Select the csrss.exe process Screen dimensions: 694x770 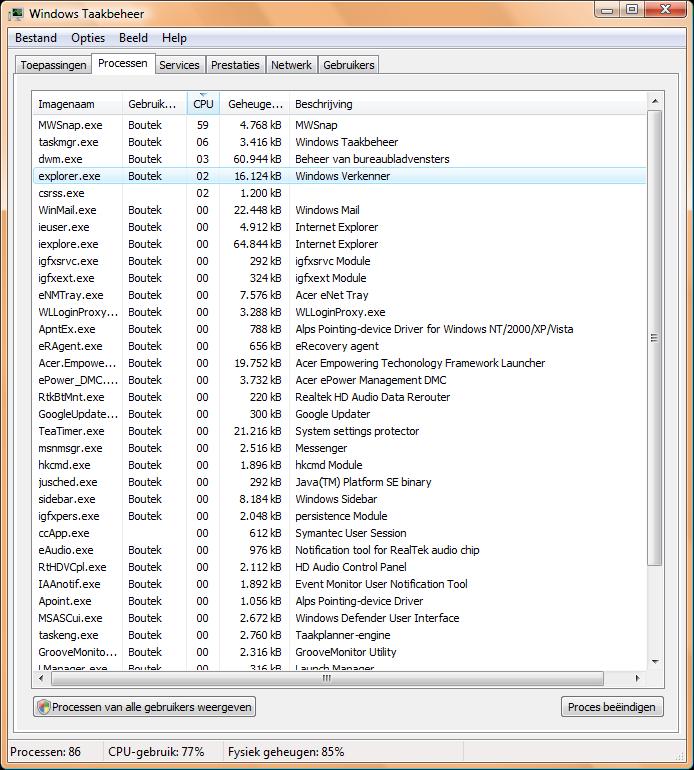point(339,193)
